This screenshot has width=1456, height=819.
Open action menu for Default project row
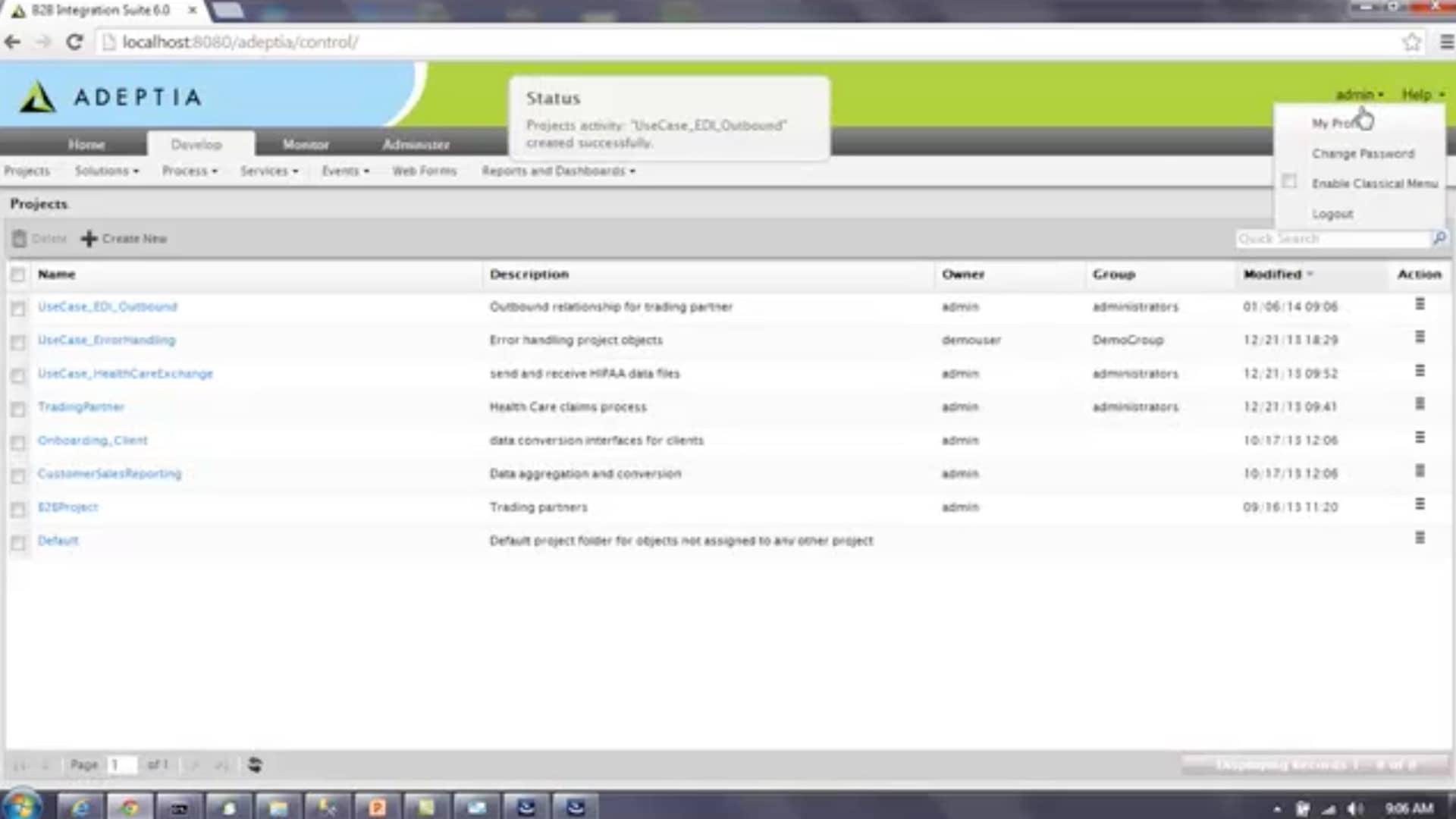click(x=1420, y=538)
